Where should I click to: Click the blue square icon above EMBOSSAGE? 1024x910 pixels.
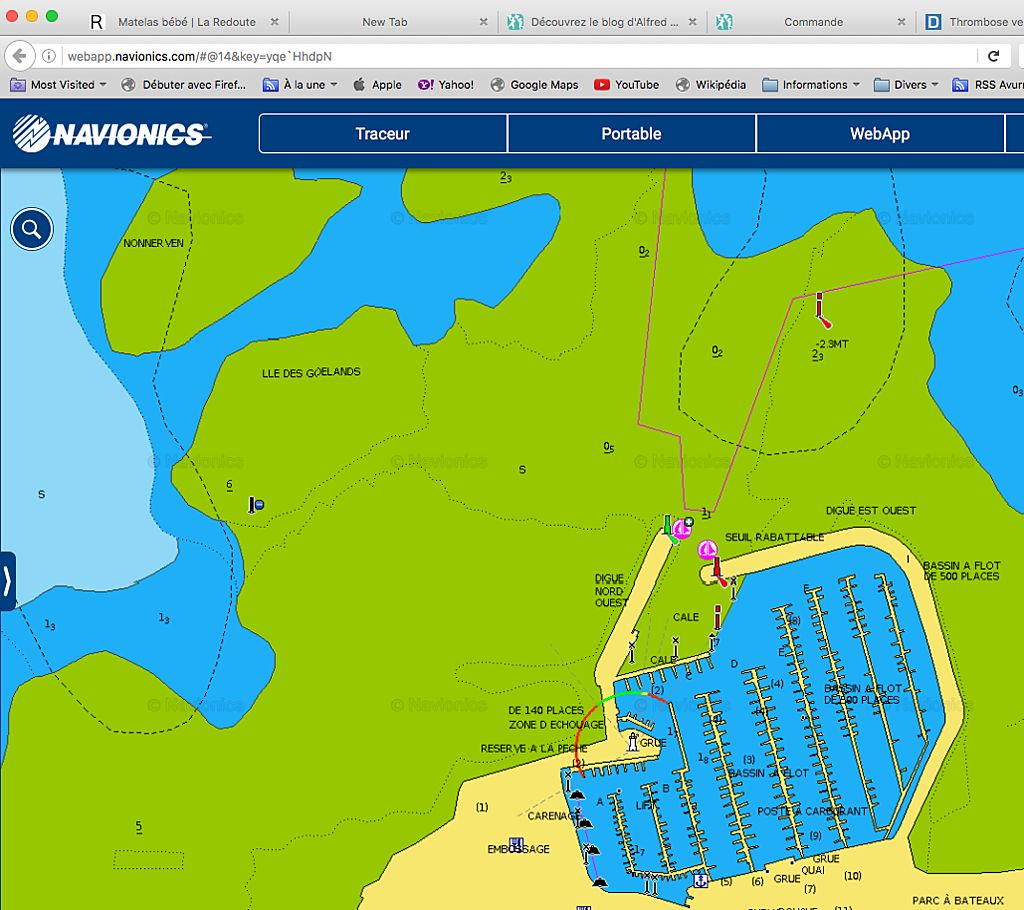click(516, 843)
